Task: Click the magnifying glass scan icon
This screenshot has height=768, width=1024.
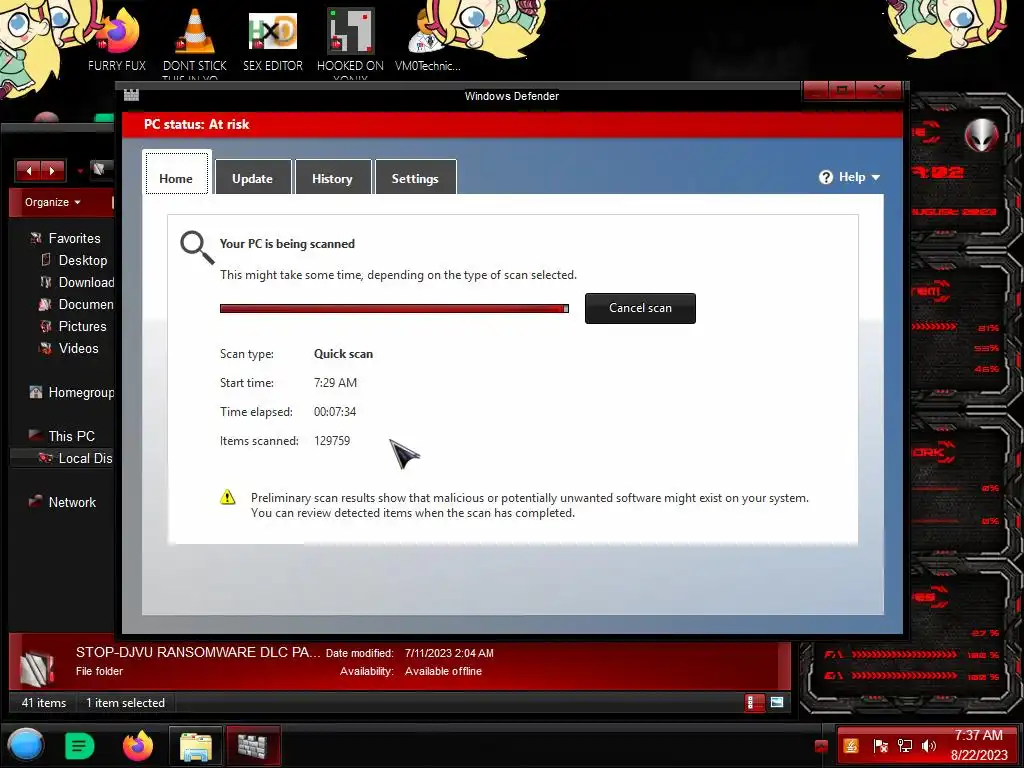Action: (x=197, y=247)
